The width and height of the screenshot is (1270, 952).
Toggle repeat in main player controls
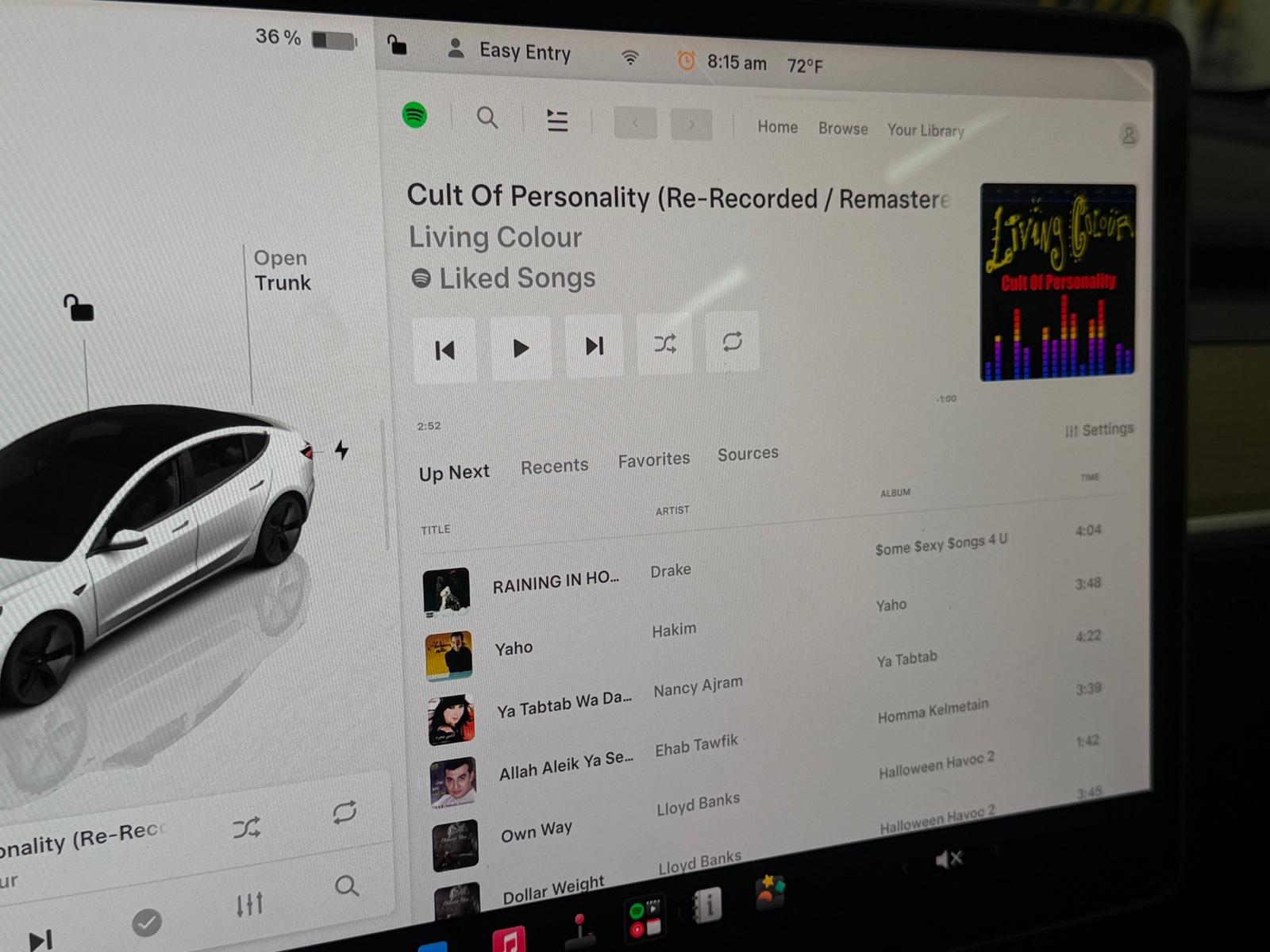732,341
